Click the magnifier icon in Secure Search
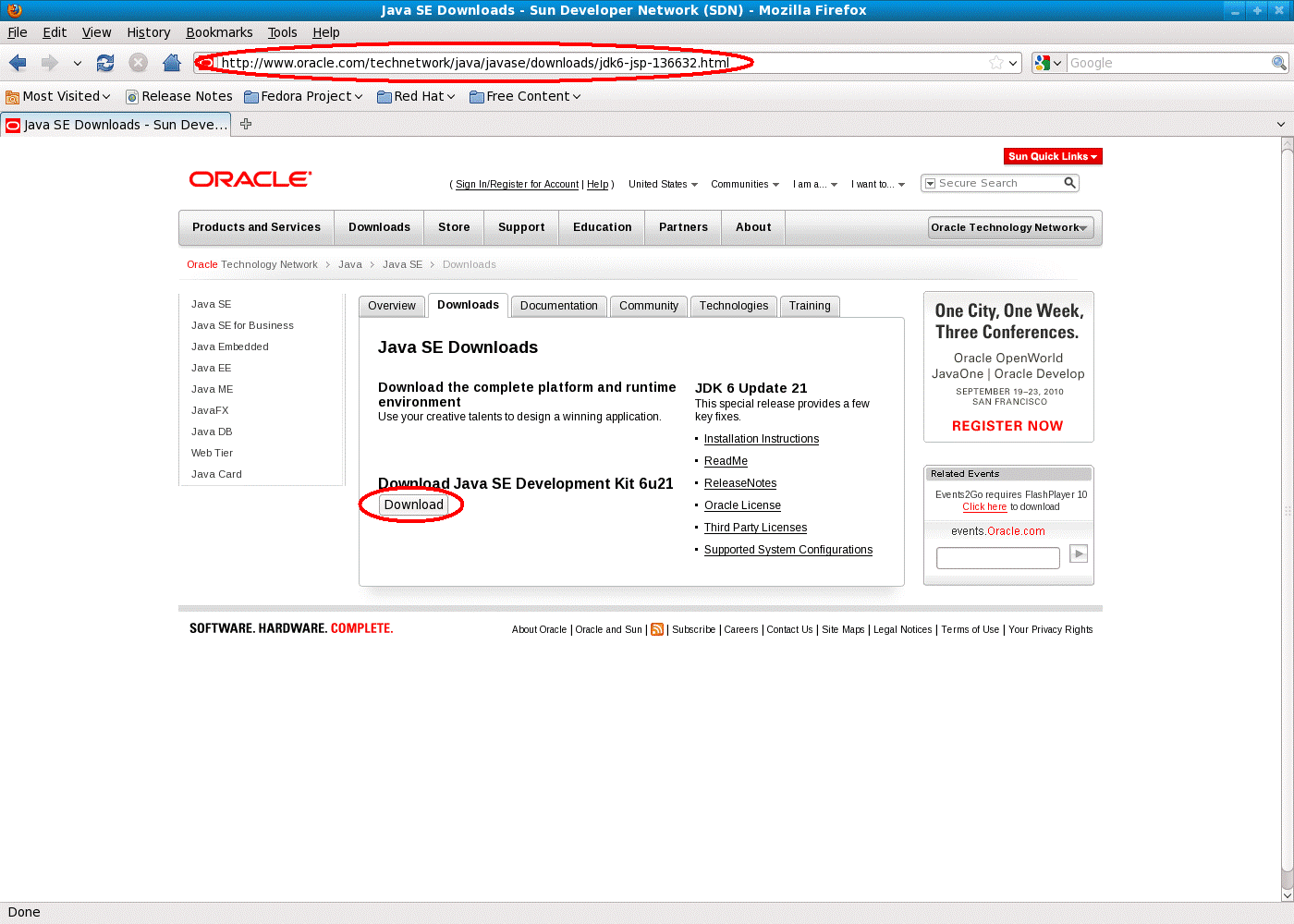The image size is (1294, 924). pos(1069,183)
